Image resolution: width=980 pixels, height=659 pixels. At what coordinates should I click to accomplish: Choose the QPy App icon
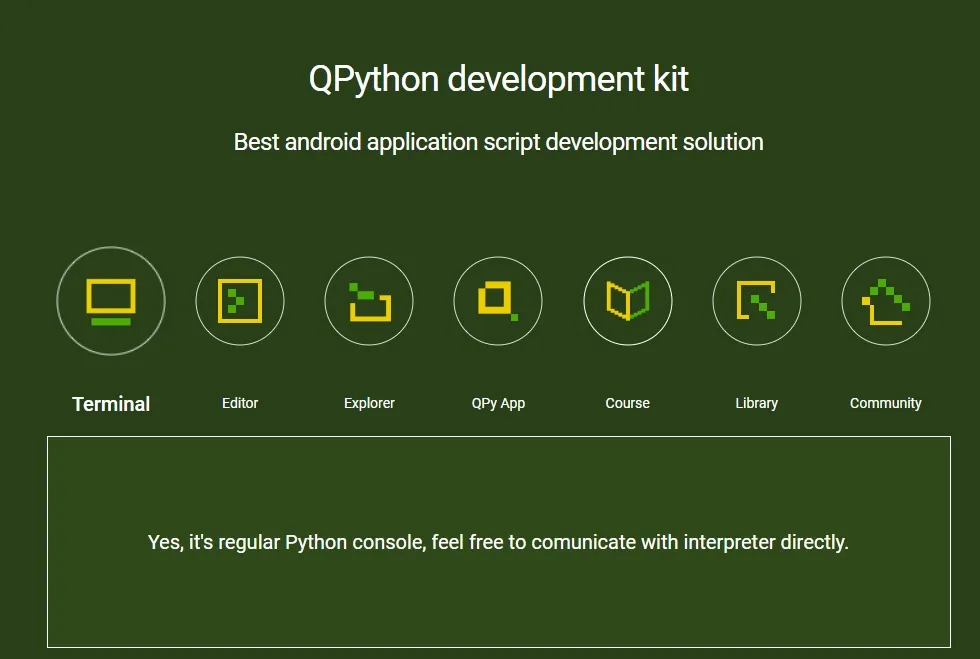pos(498,301)
